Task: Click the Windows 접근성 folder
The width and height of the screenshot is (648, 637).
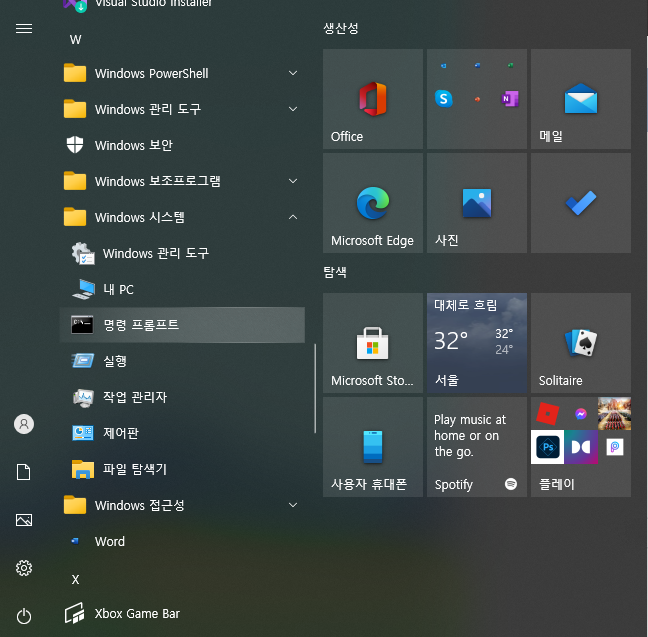Action: (182, 505)
